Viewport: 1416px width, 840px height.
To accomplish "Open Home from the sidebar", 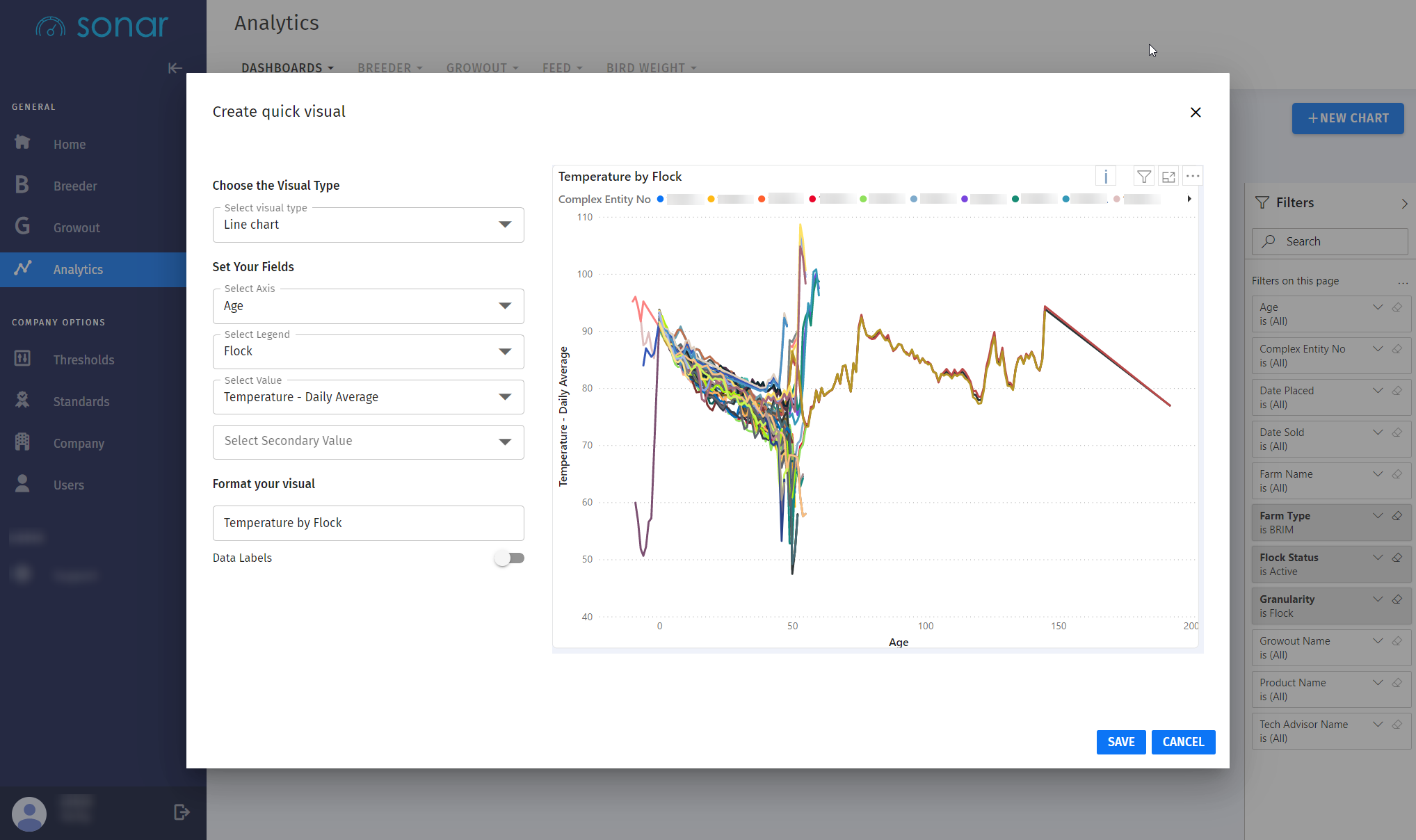I will [70, 144].
